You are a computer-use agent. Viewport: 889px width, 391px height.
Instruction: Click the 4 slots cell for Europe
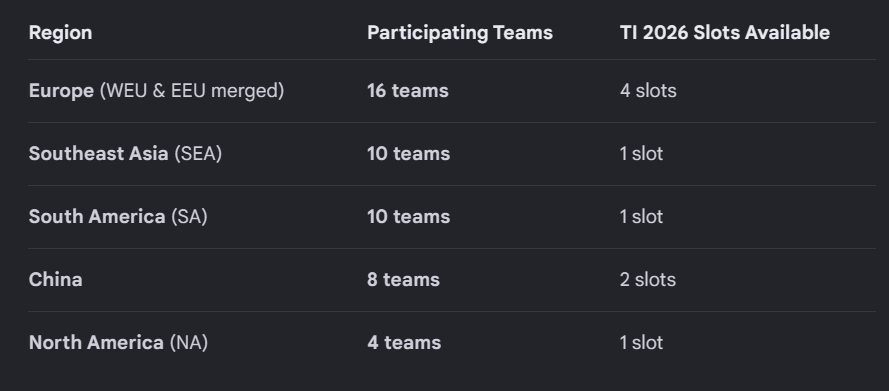point(648,91)
